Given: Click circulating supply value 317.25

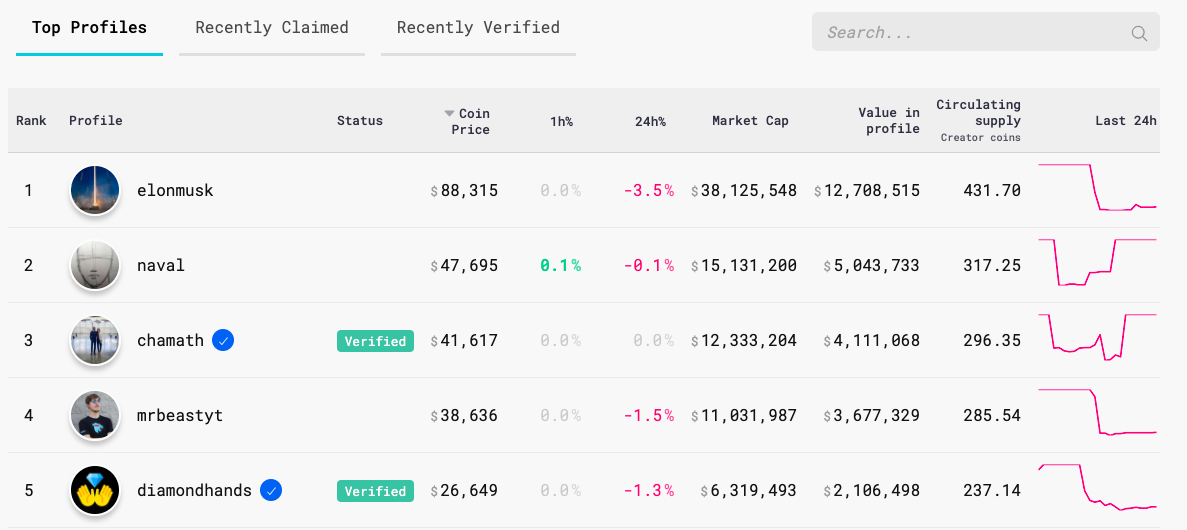Looking at the screenshot, I should tap(992, 266).
